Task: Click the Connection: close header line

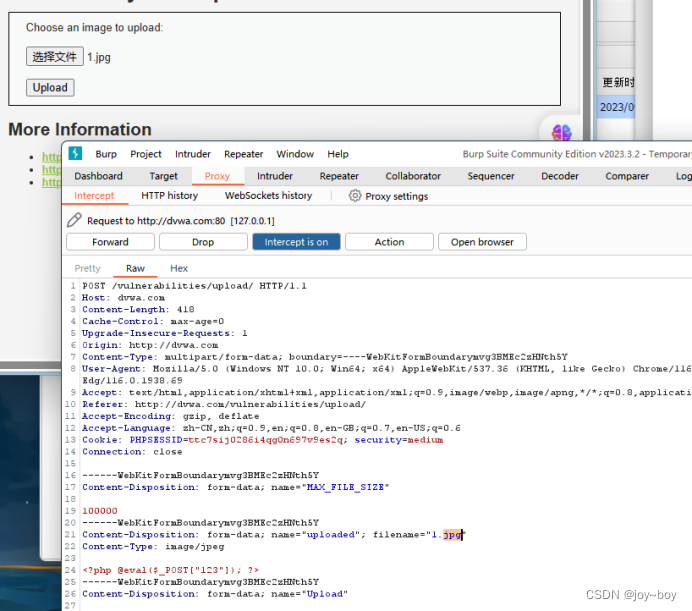Action: pos(132,452)
